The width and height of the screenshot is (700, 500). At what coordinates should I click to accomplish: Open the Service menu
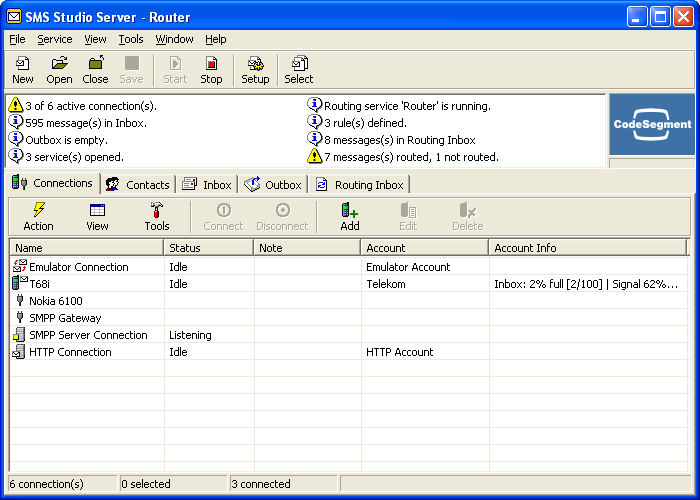55,39
